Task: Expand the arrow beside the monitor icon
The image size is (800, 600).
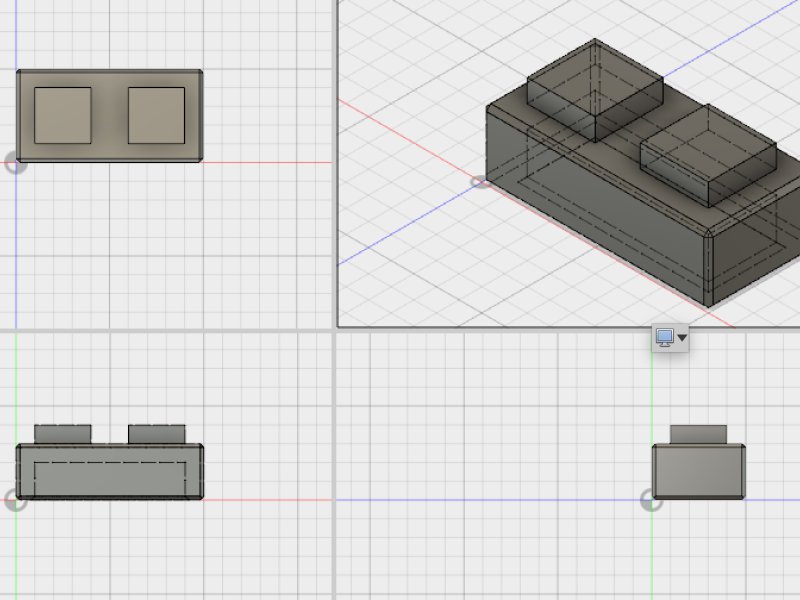Action: (x=682, y=338)
